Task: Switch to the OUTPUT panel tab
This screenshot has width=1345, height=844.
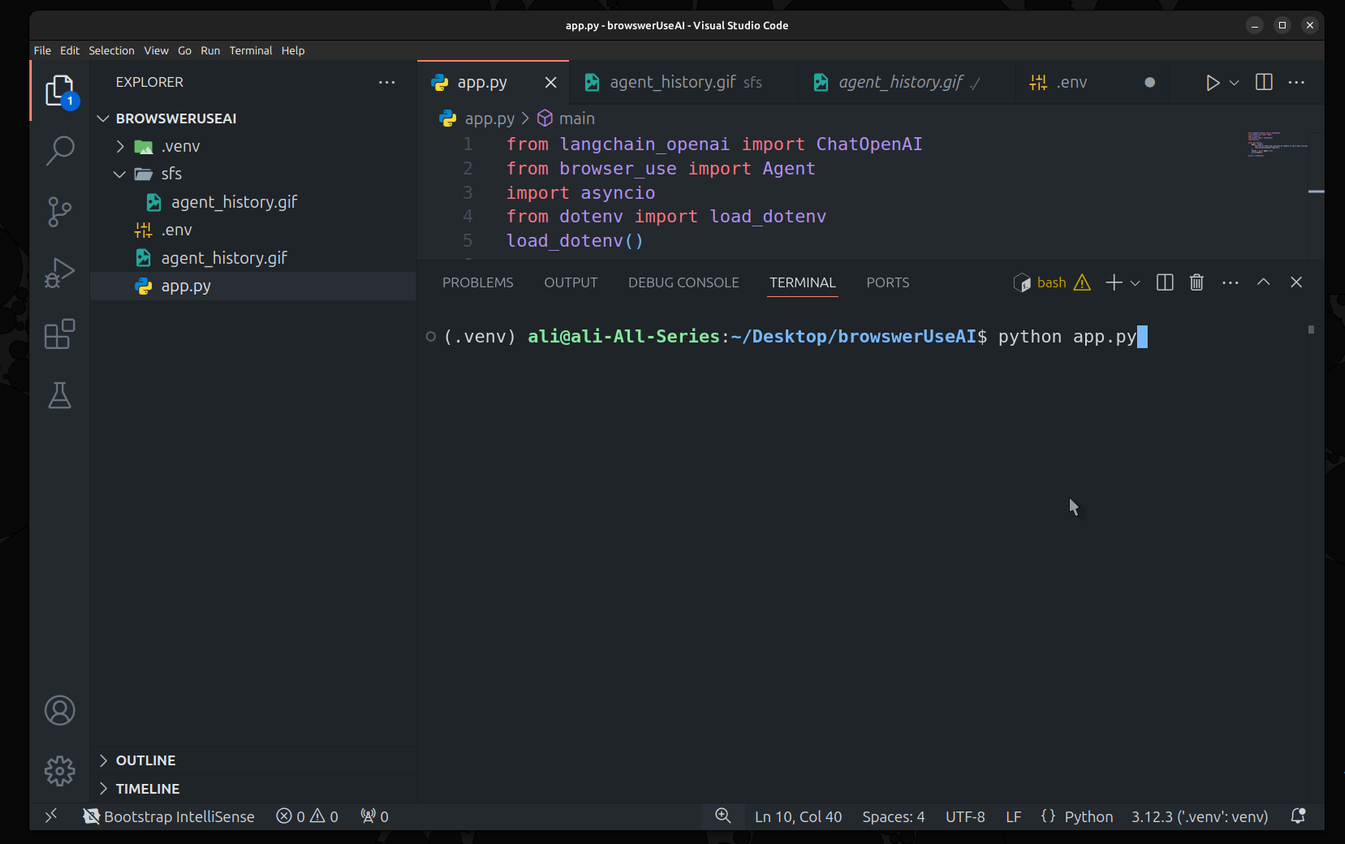Action: (x=571, y=283)
